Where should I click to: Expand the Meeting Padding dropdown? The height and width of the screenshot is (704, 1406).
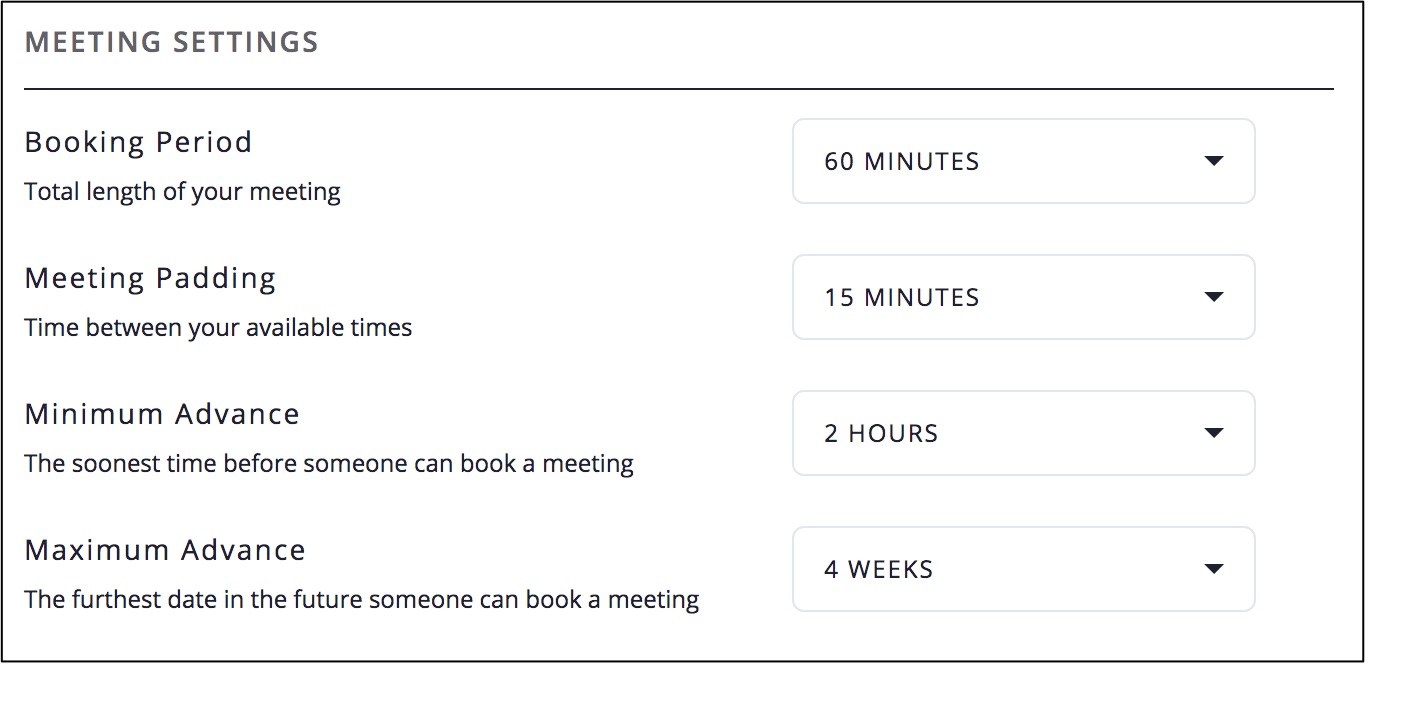pyautogui.click(x=1022, y=298)
